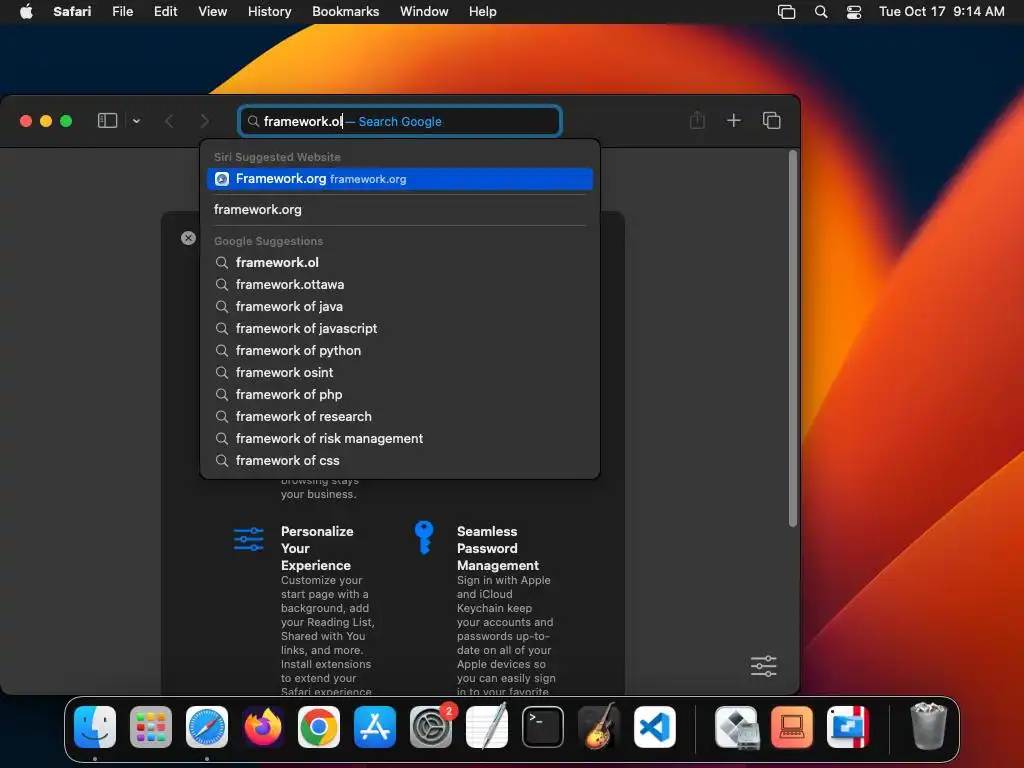Select 'framework of research' suggestion
The height and width of the screenshot is (768, 1024).
point(400,417)
